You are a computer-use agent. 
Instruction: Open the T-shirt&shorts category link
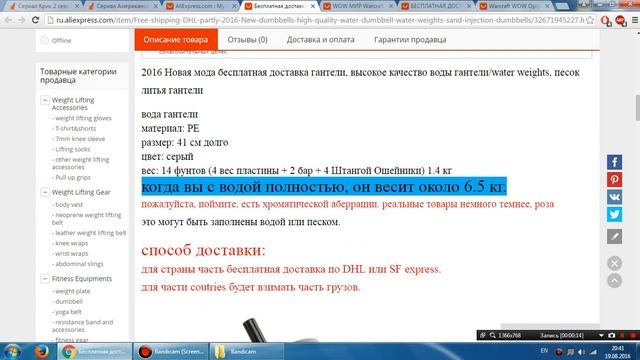pyautogui.click(x=76, y=128)
